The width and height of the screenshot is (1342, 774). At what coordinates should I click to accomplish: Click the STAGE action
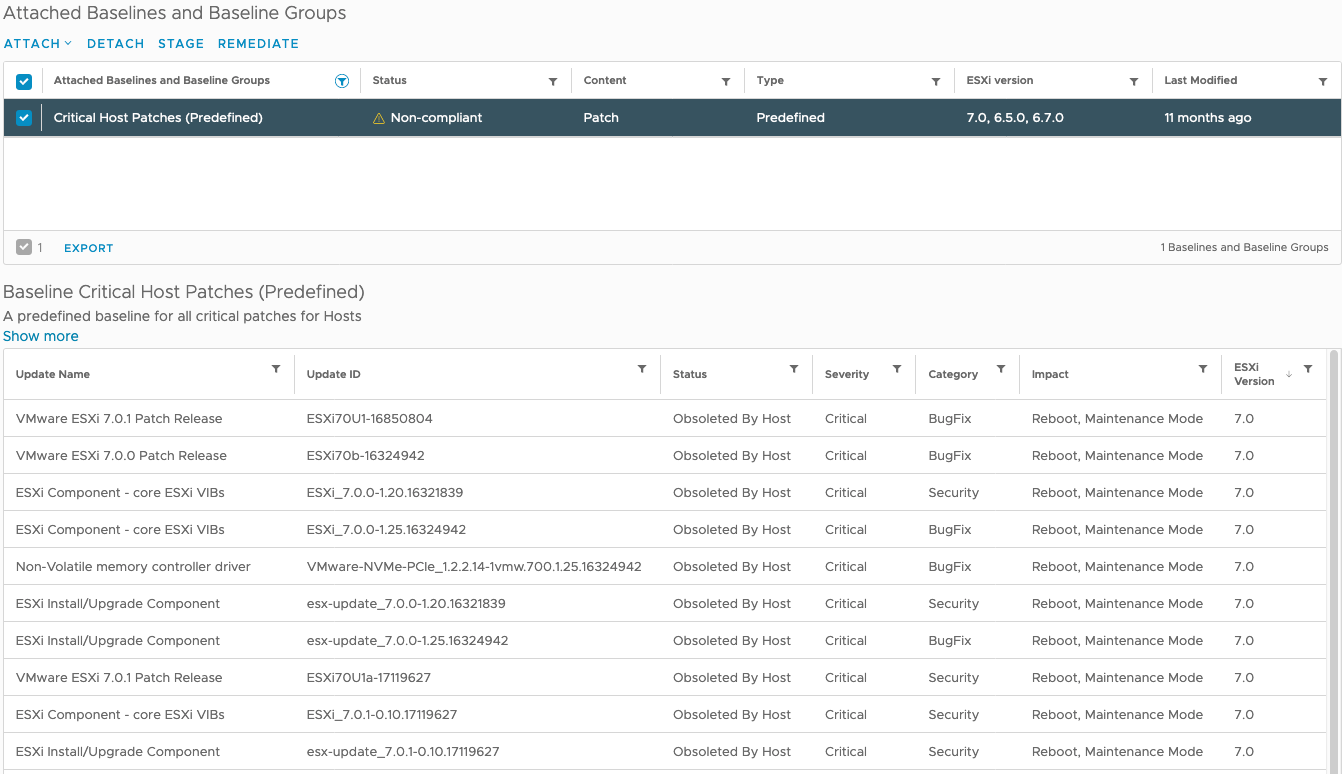(x=181, y=44)
